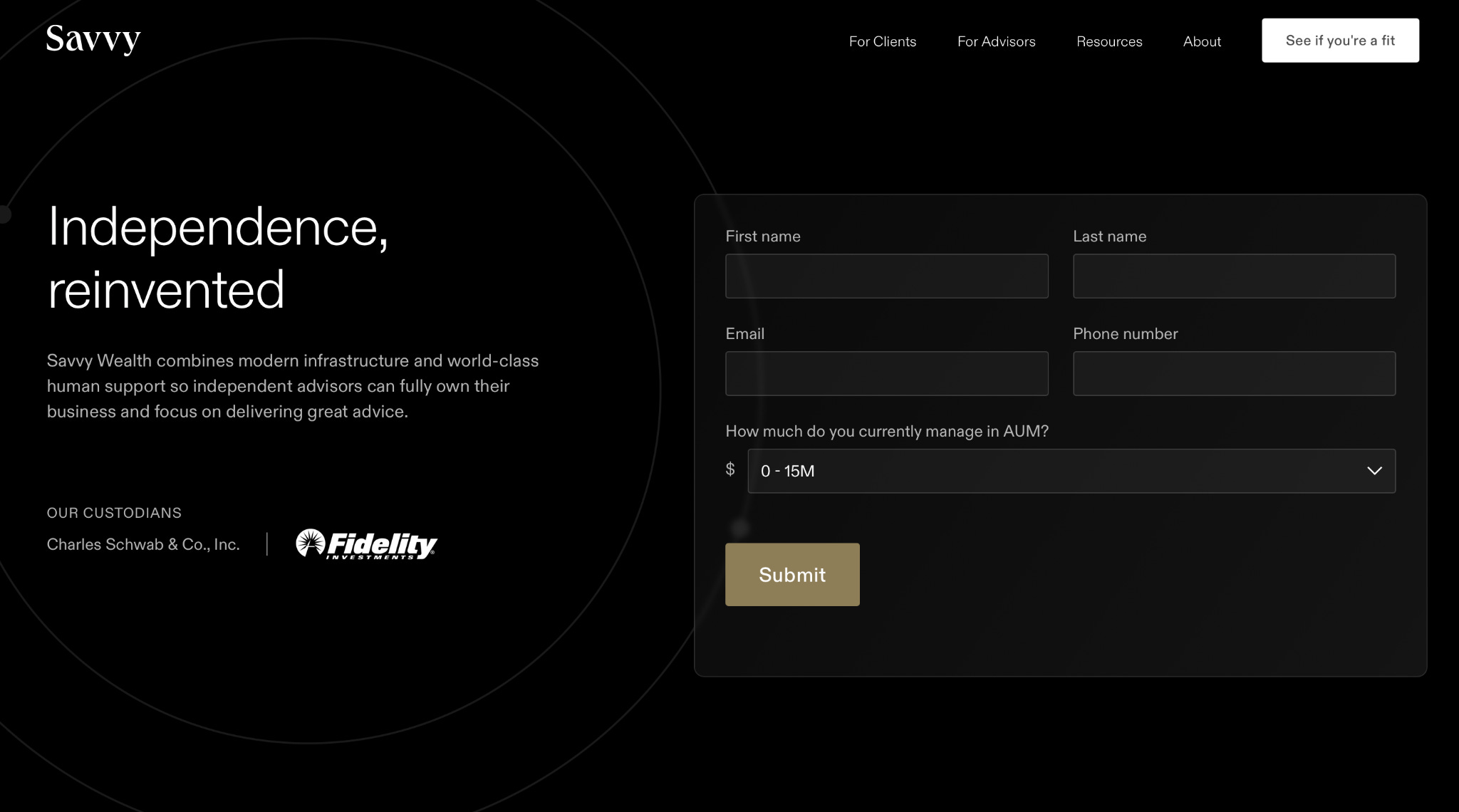Go to the About page
This screenshot has width=1459, height=812.
[1202, 41]
